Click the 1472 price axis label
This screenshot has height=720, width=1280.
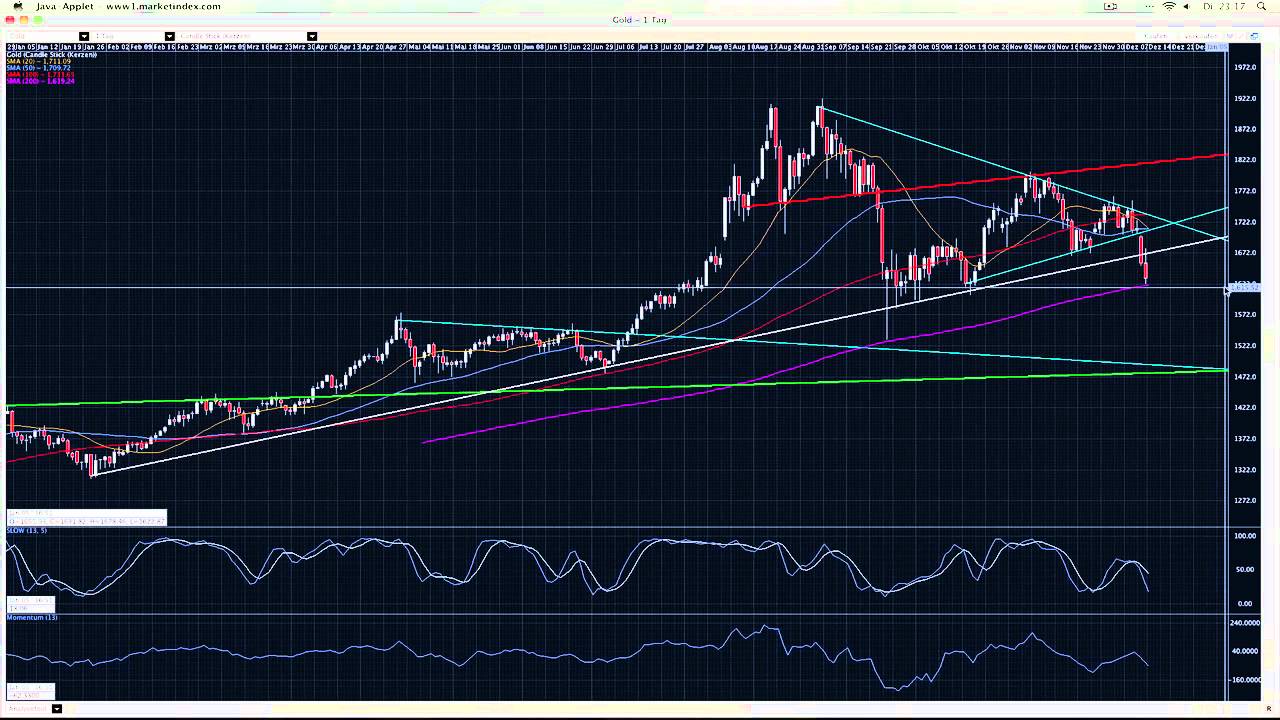click(1245, 377)
